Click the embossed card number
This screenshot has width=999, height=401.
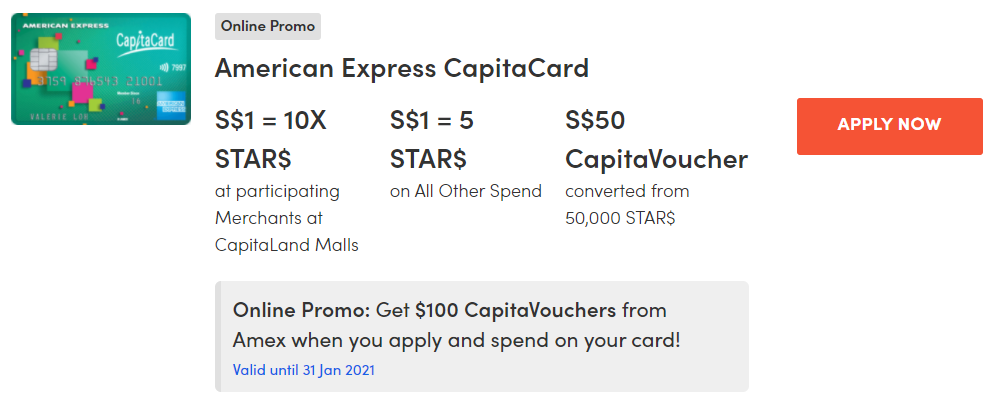(x=92, y=79)
